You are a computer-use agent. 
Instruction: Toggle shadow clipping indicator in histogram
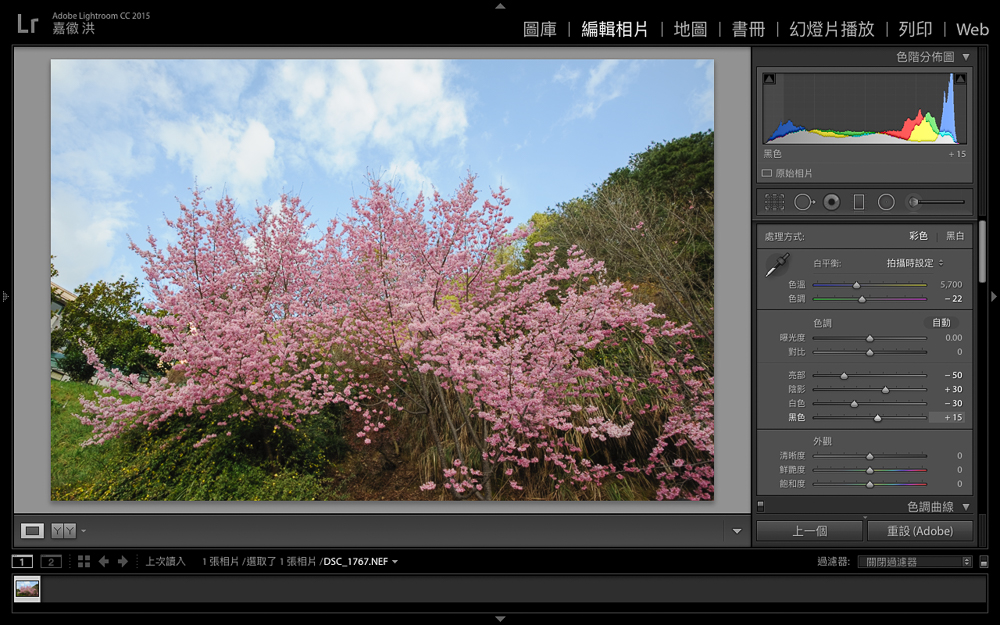coord(768,79)
